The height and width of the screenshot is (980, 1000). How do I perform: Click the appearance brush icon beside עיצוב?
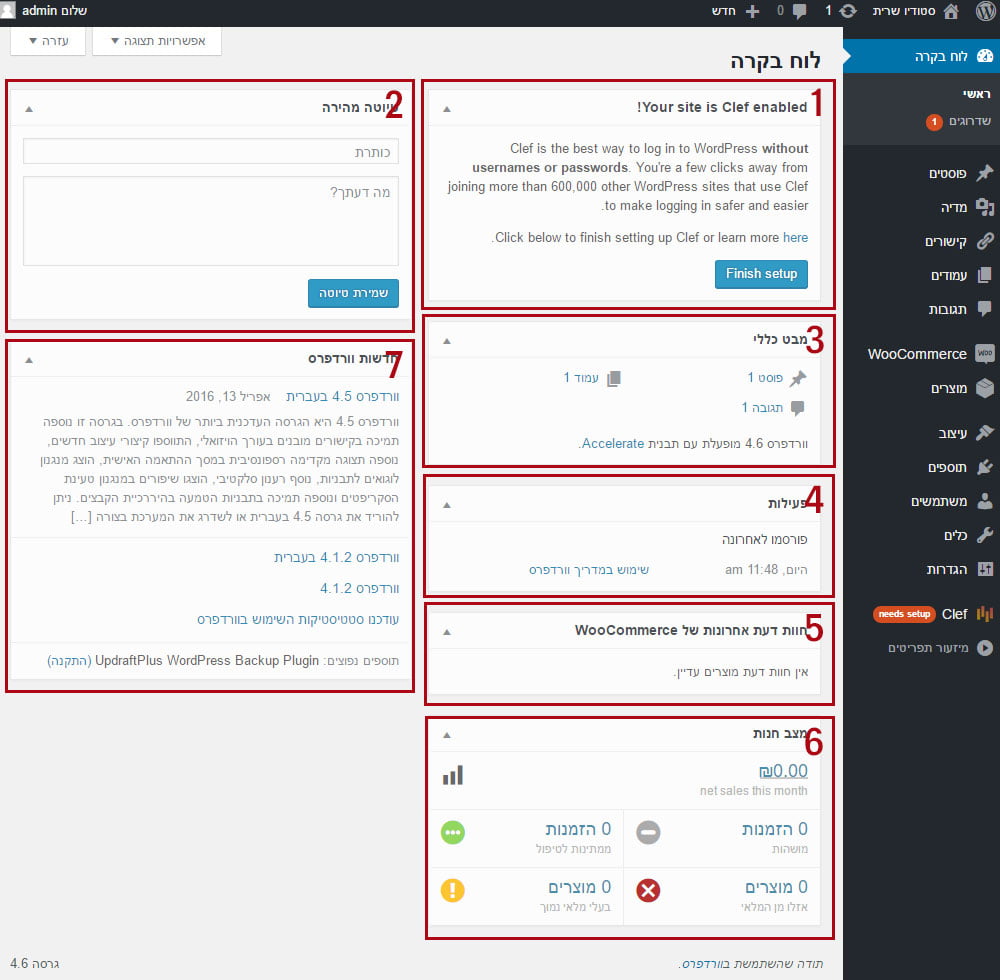(985, 432)
